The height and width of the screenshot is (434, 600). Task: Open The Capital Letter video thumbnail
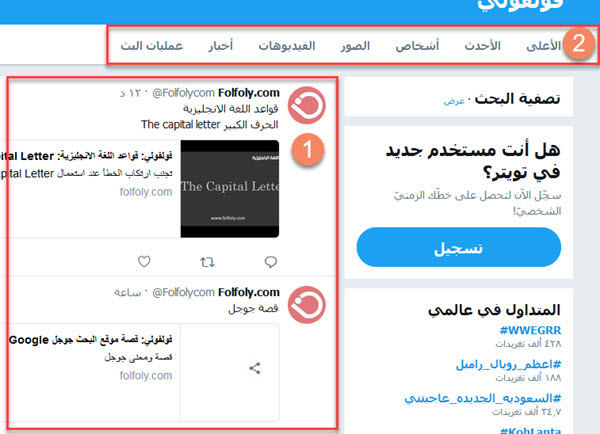230,189
